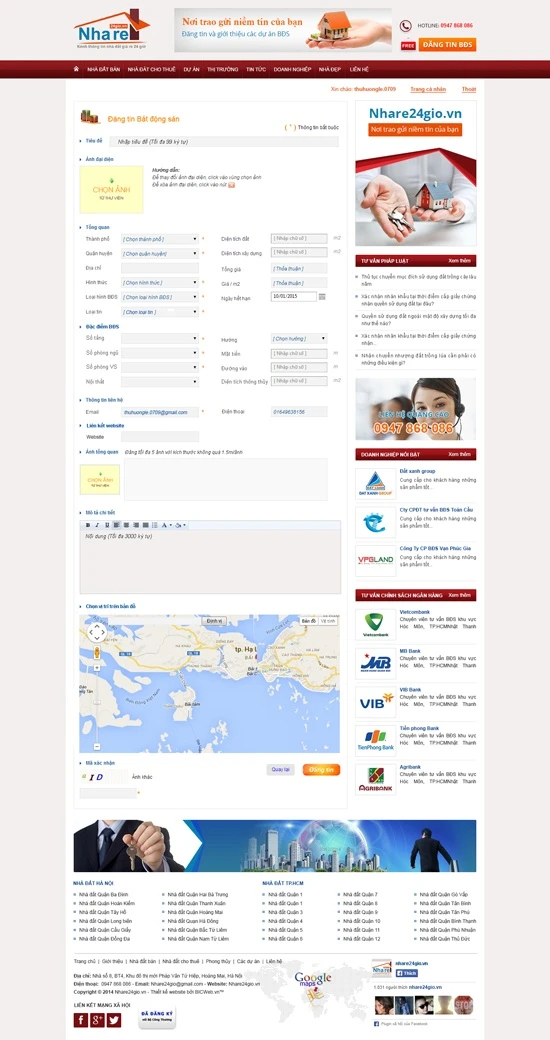This screenshot has width=550, height=1040.
Task: Click ĐĂNG TIN BĐS button in header
Action: point(447,44)
